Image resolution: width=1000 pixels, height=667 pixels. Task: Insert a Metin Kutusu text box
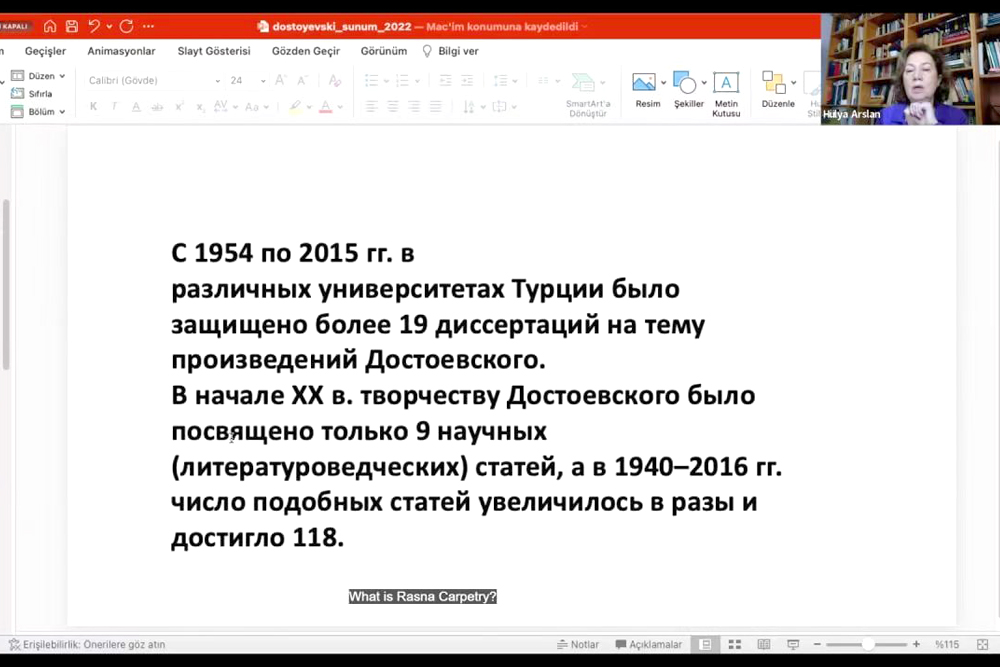tap(726, 92)
